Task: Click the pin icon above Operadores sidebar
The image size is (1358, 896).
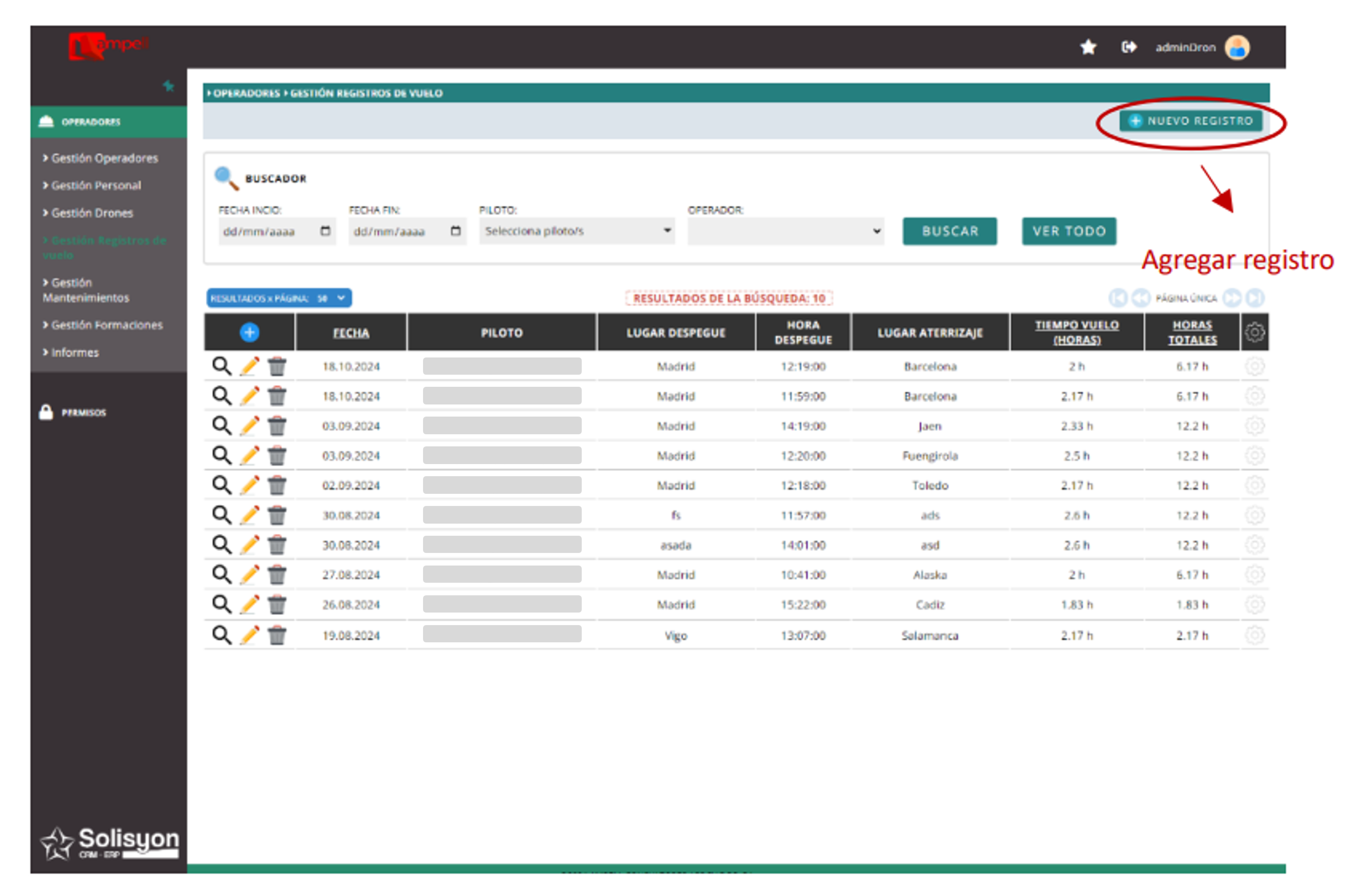Action: pos(168,86)
